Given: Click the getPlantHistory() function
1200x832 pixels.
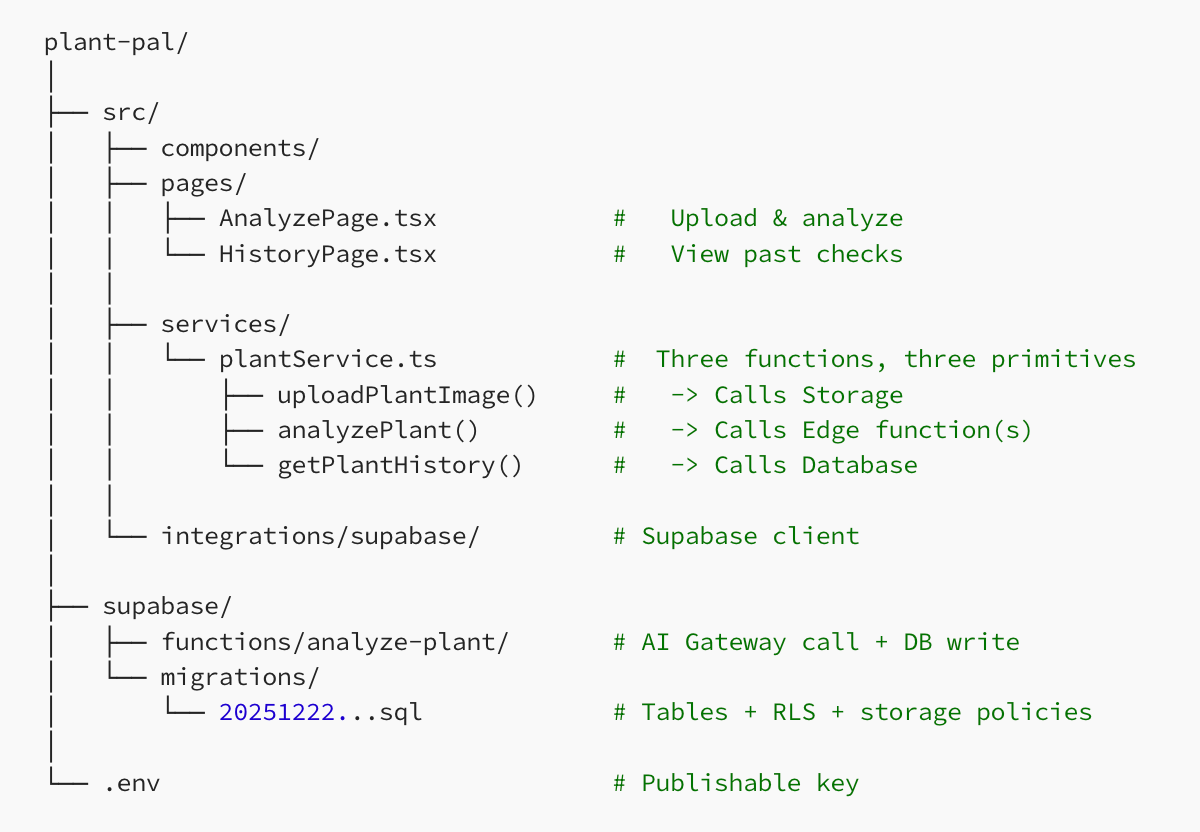Looking at the screenshot, I should 400,465.
